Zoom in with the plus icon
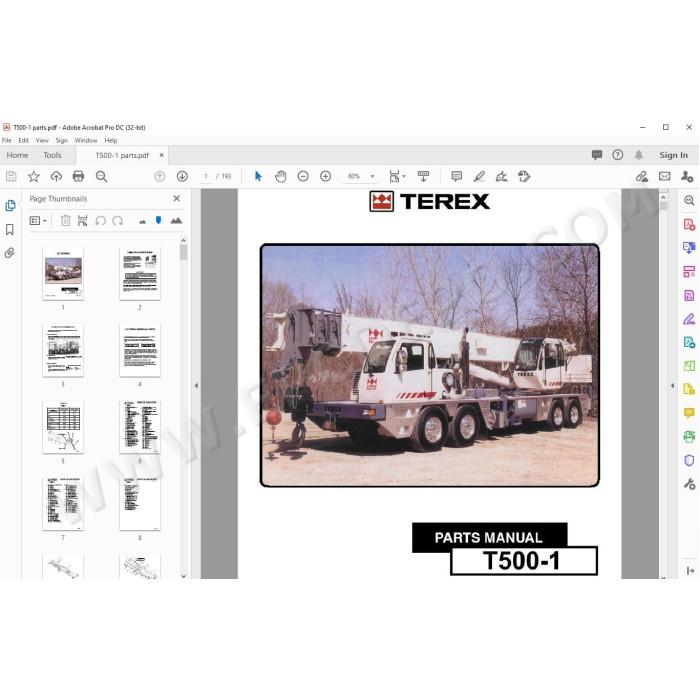 [326, 176]
